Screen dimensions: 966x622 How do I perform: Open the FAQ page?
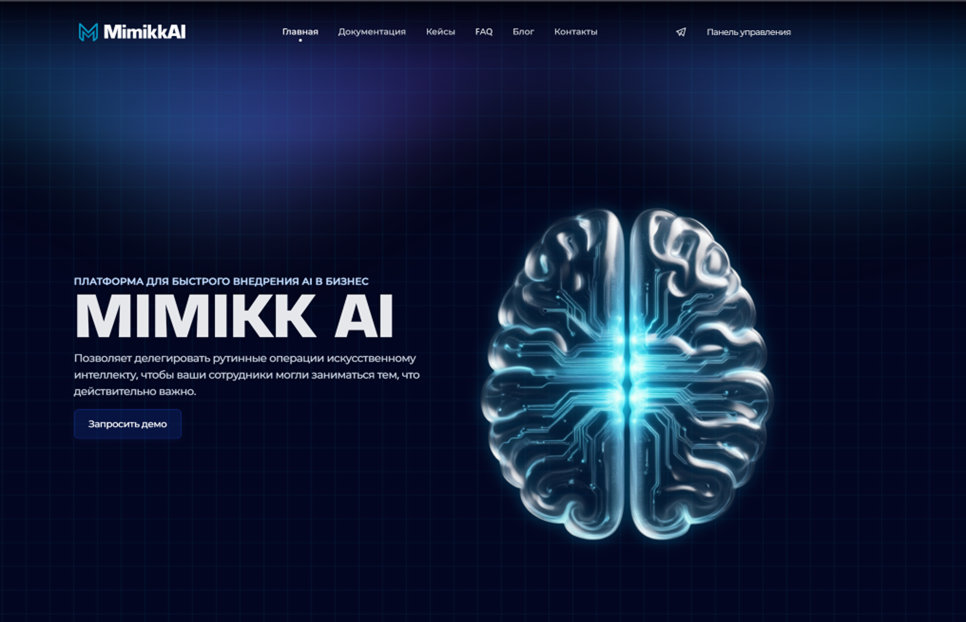[x=484, y=31]
